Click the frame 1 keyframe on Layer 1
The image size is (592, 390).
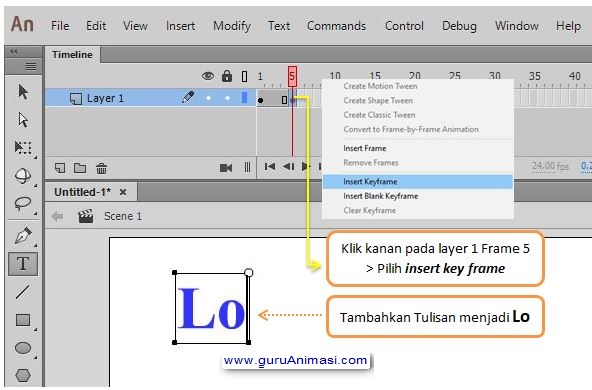261,100
